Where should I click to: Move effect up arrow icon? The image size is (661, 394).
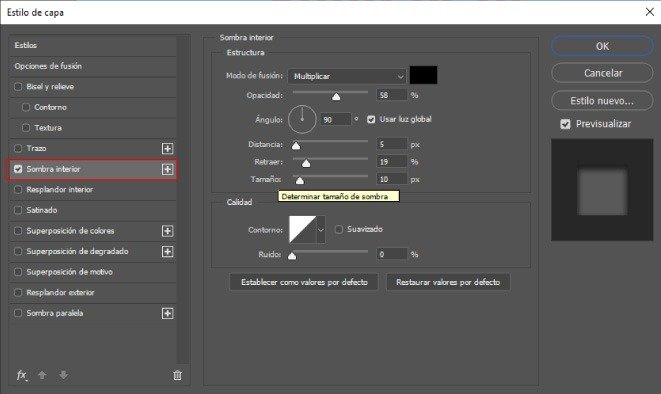coord(42,375)
